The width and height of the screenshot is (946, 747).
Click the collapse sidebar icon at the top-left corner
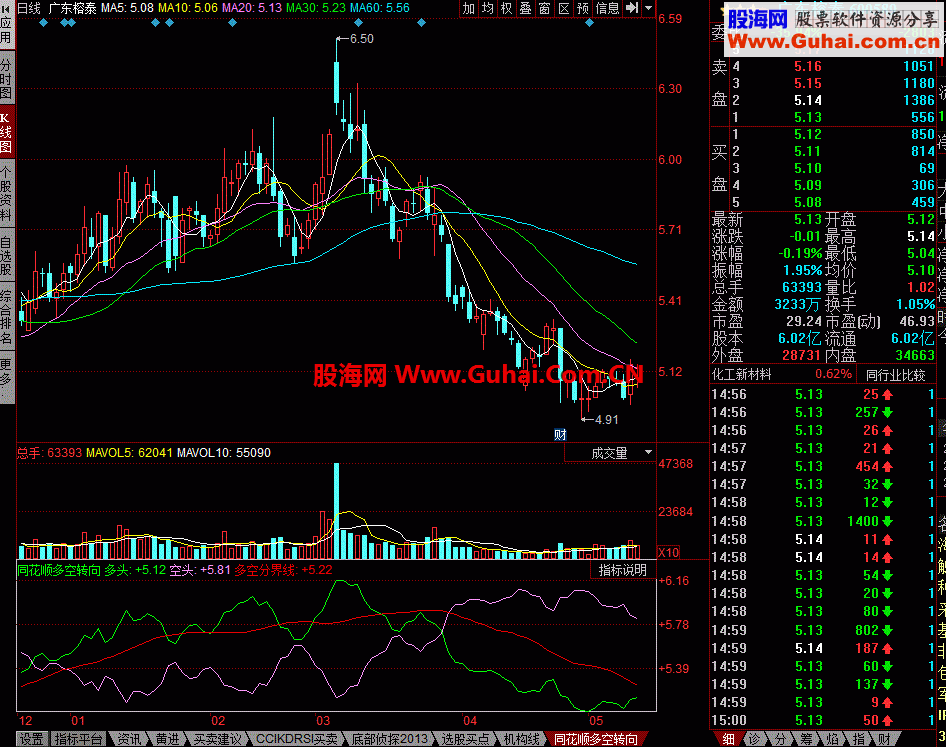pyautogui.click(x=6, y=8)
